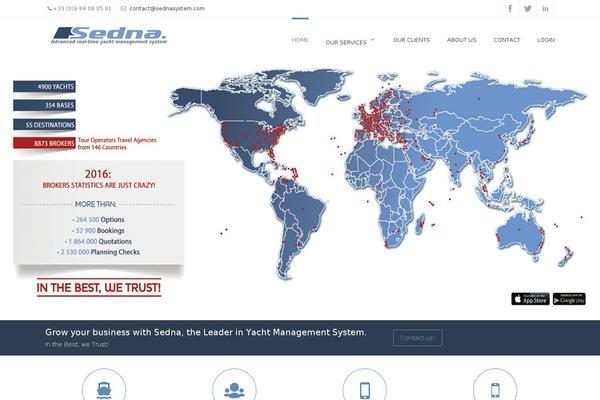Image resolution: width=600 pixels, height=400 pixels.
Task: Click the red 8873 BROKERS banner
Action: pyautogui.click(x=44, y=143)
